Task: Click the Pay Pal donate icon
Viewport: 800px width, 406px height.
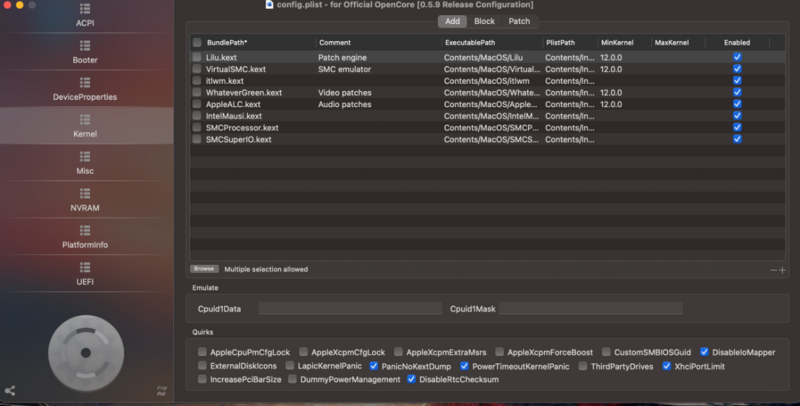Action: [x=161, y=391]
